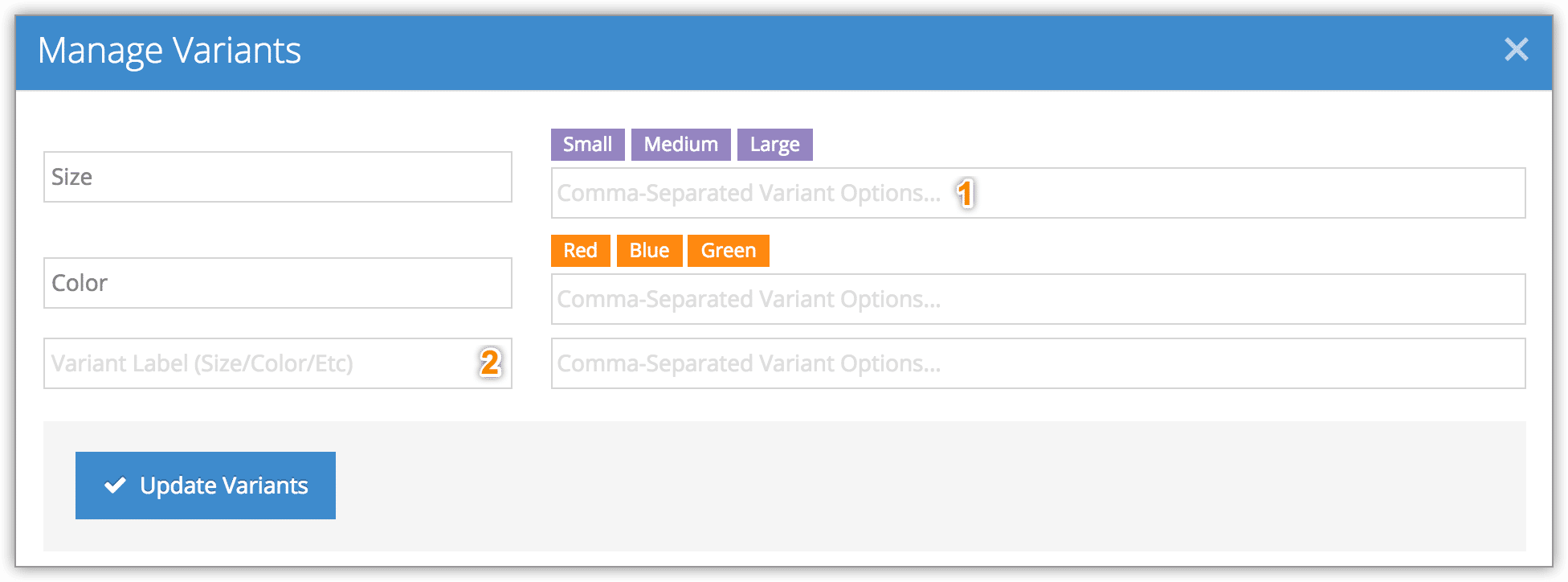This screenshot has height=582, width=1568.
Task: Close the Manage Variants dialog
Action: (x=1516, y=50)
